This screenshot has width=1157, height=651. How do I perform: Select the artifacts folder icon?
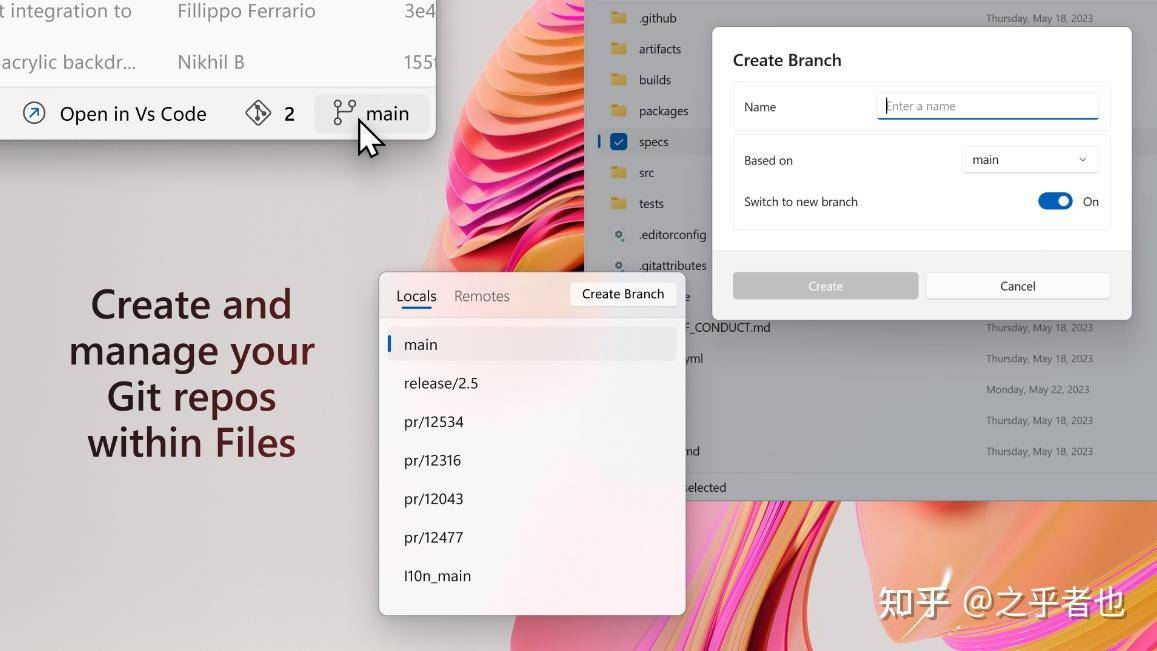(618, 49)
